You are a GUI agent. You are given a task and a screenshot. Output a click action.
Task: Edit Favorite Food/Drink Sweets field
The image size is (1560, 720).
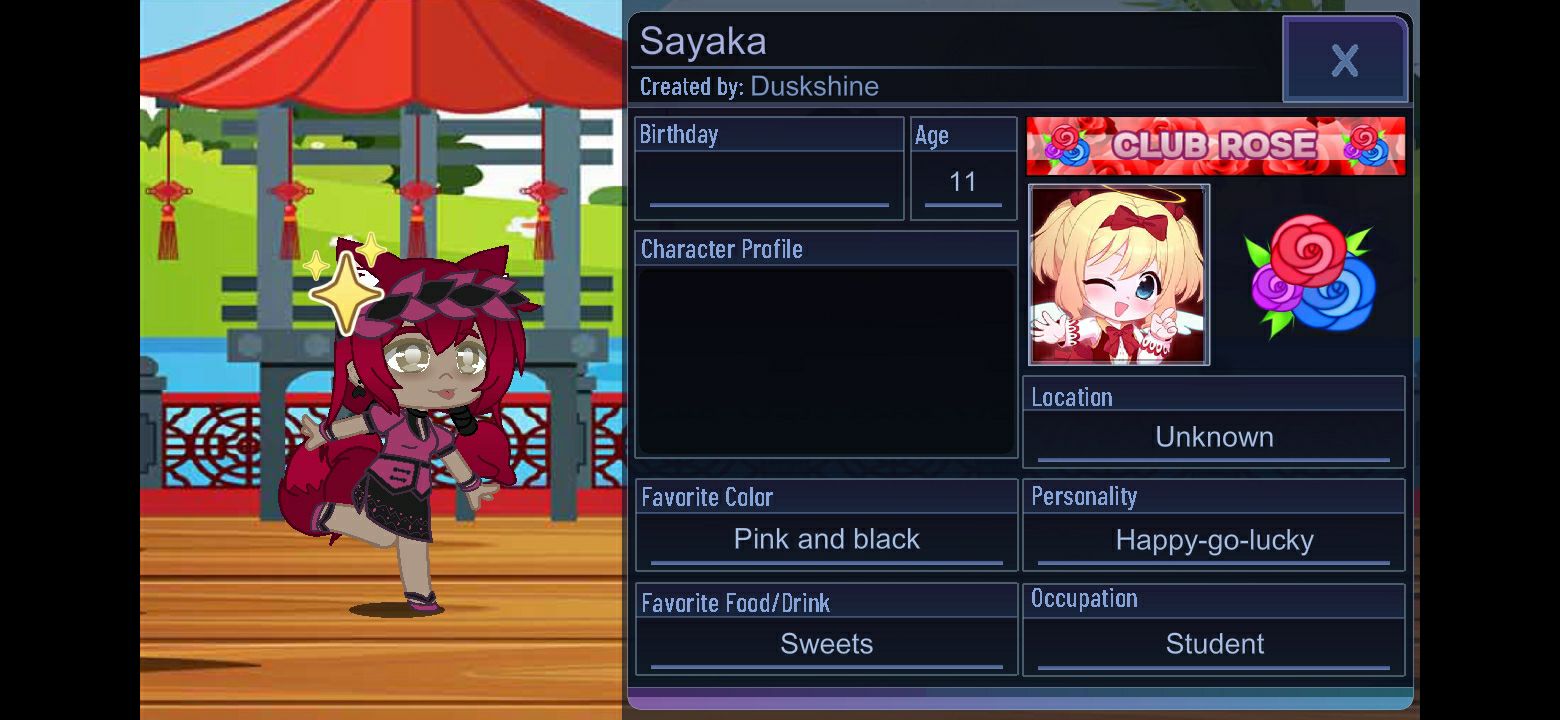click(x=826, y=644)
